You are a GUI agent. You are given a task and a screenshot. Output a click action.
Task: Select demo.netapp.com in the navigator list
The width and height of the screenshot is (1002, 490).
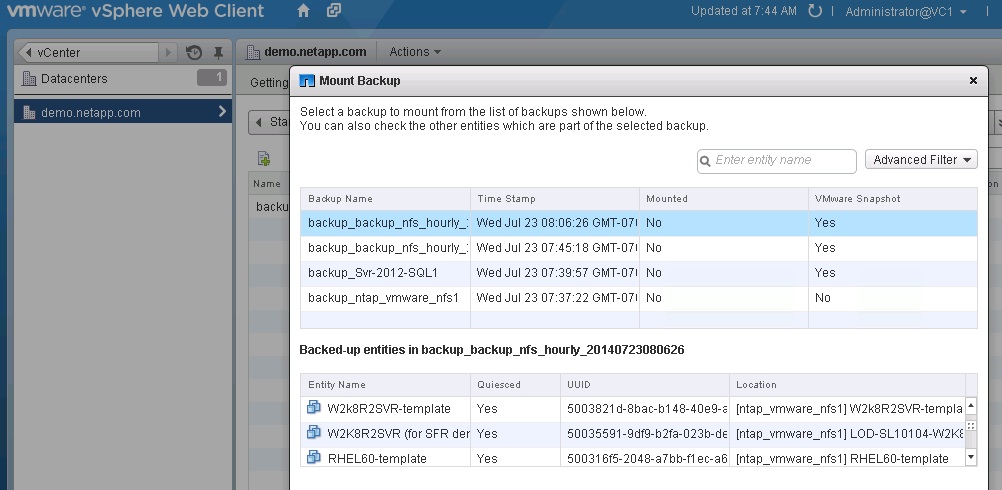click(x=123, y=112)
